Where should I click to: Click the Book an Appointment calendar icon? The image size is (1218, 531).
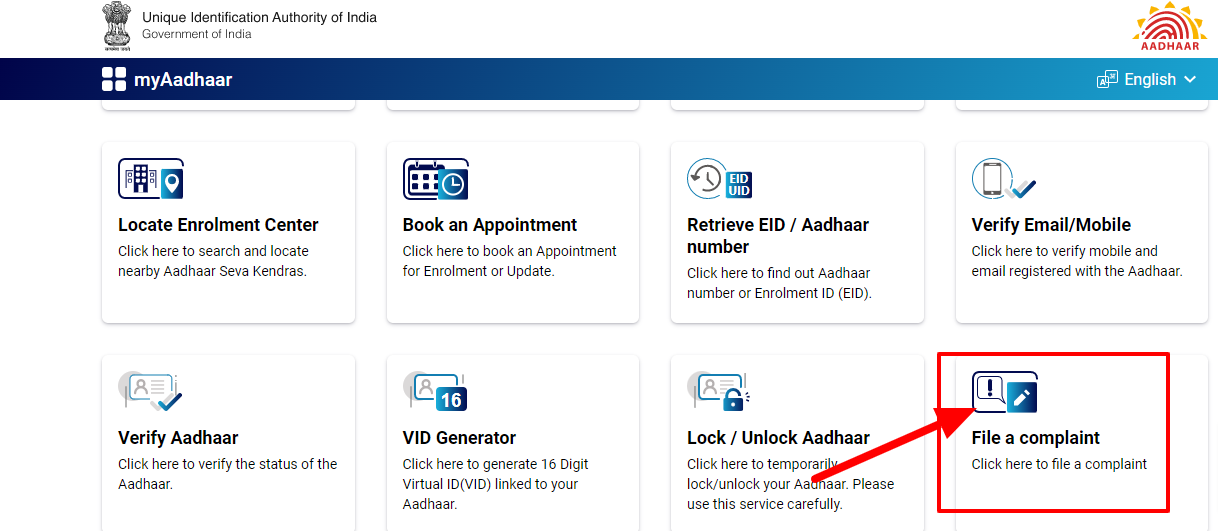point(435,179)
